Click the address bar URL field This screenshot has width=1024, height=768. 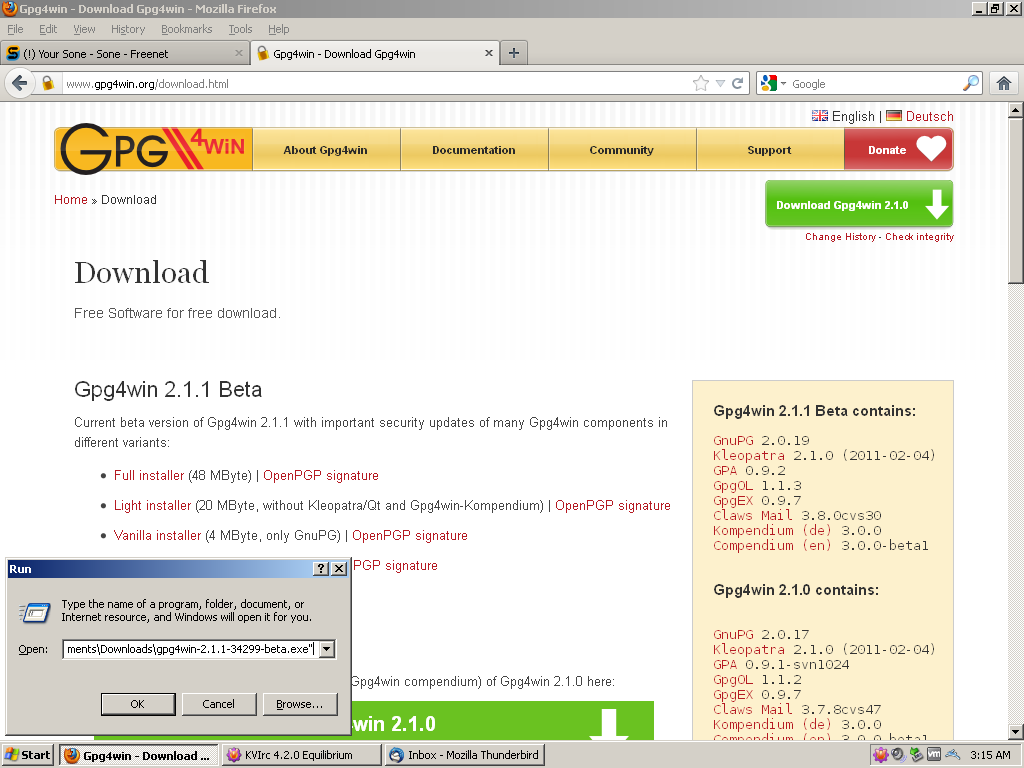pyautogui.click(x=376, y=84)
